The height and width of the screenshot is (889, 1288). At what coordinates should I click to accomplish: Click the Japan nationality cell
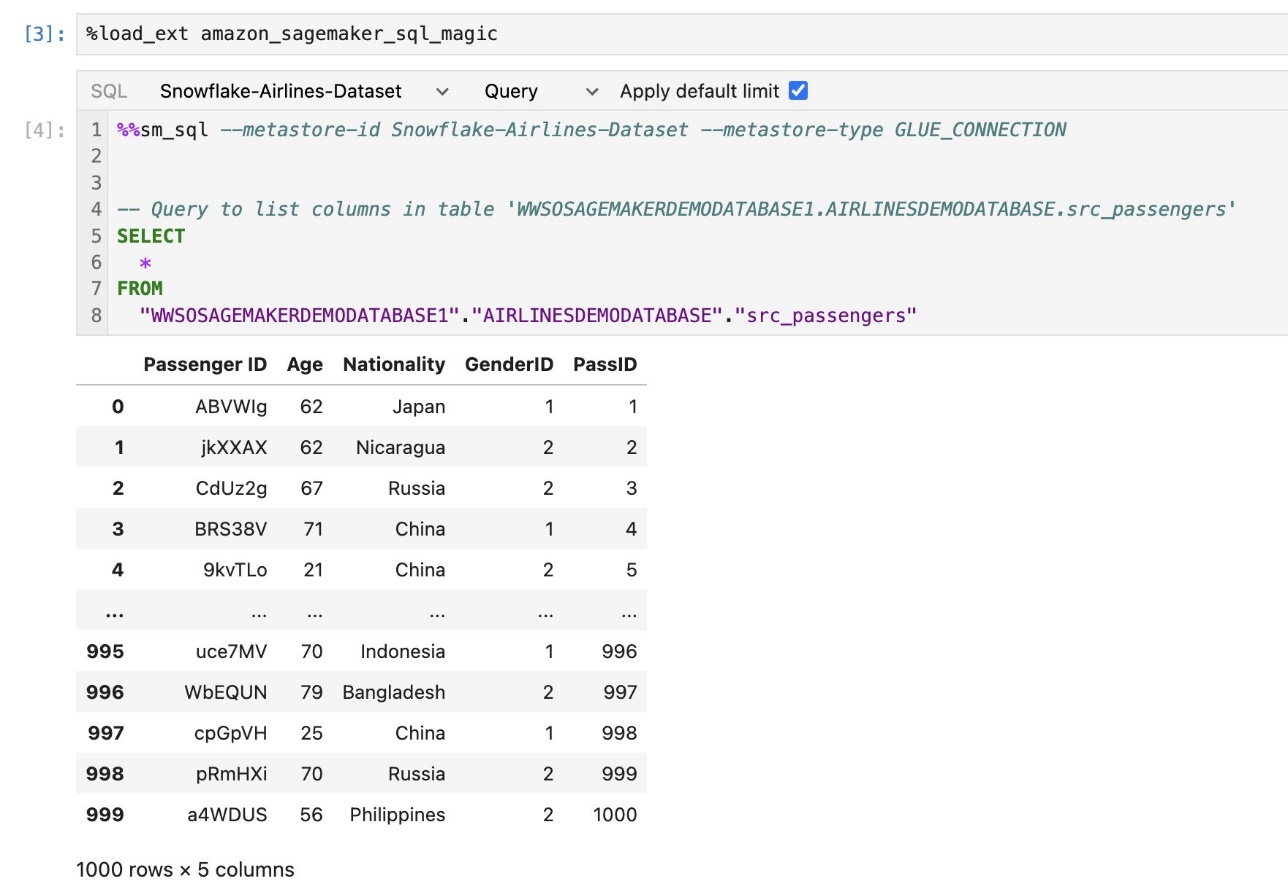tap(419, 407)
